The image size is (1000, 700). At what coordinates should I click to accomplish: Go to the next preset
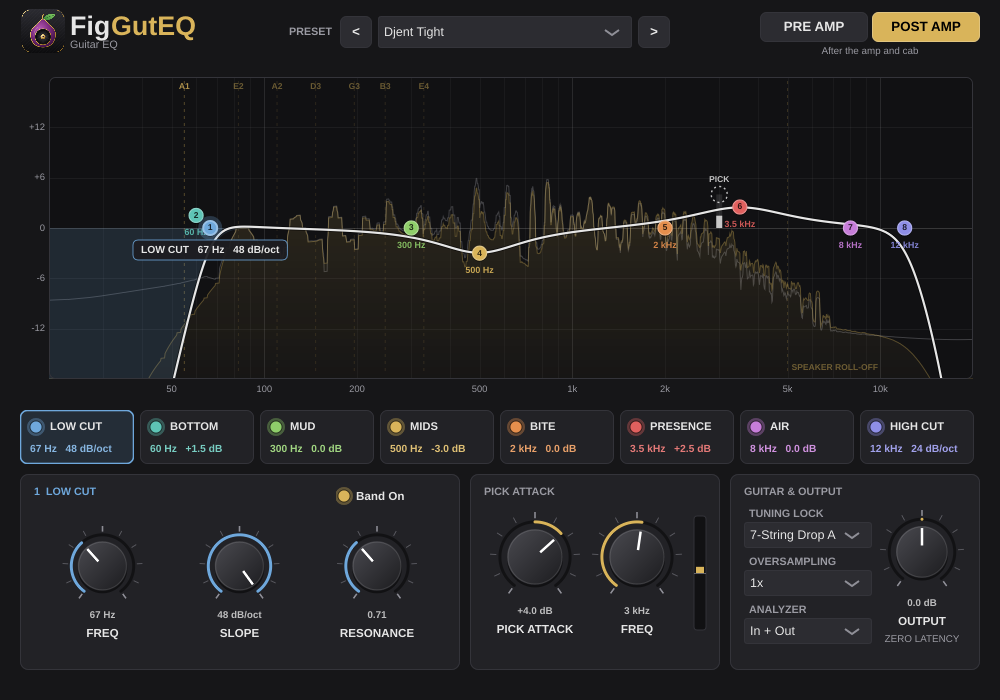point(654,32)
